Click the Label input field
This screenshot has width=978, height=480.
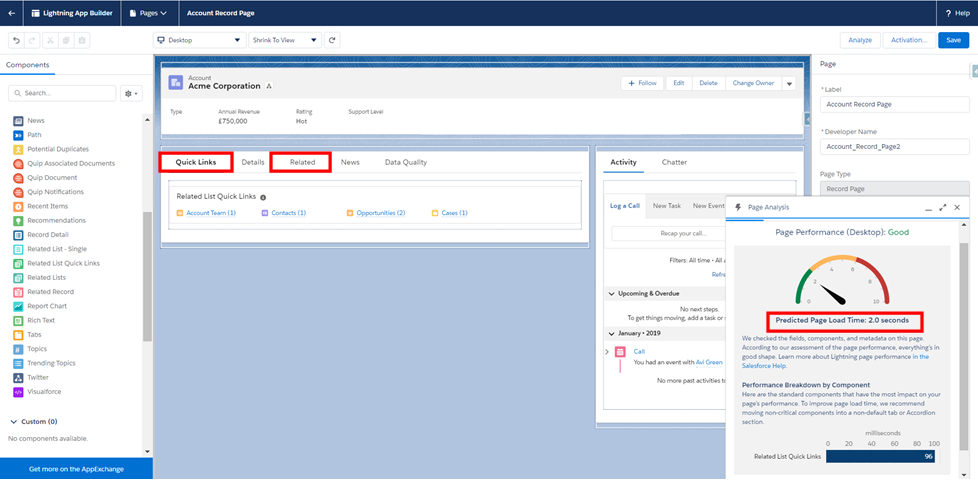click(x=894, y=105)
